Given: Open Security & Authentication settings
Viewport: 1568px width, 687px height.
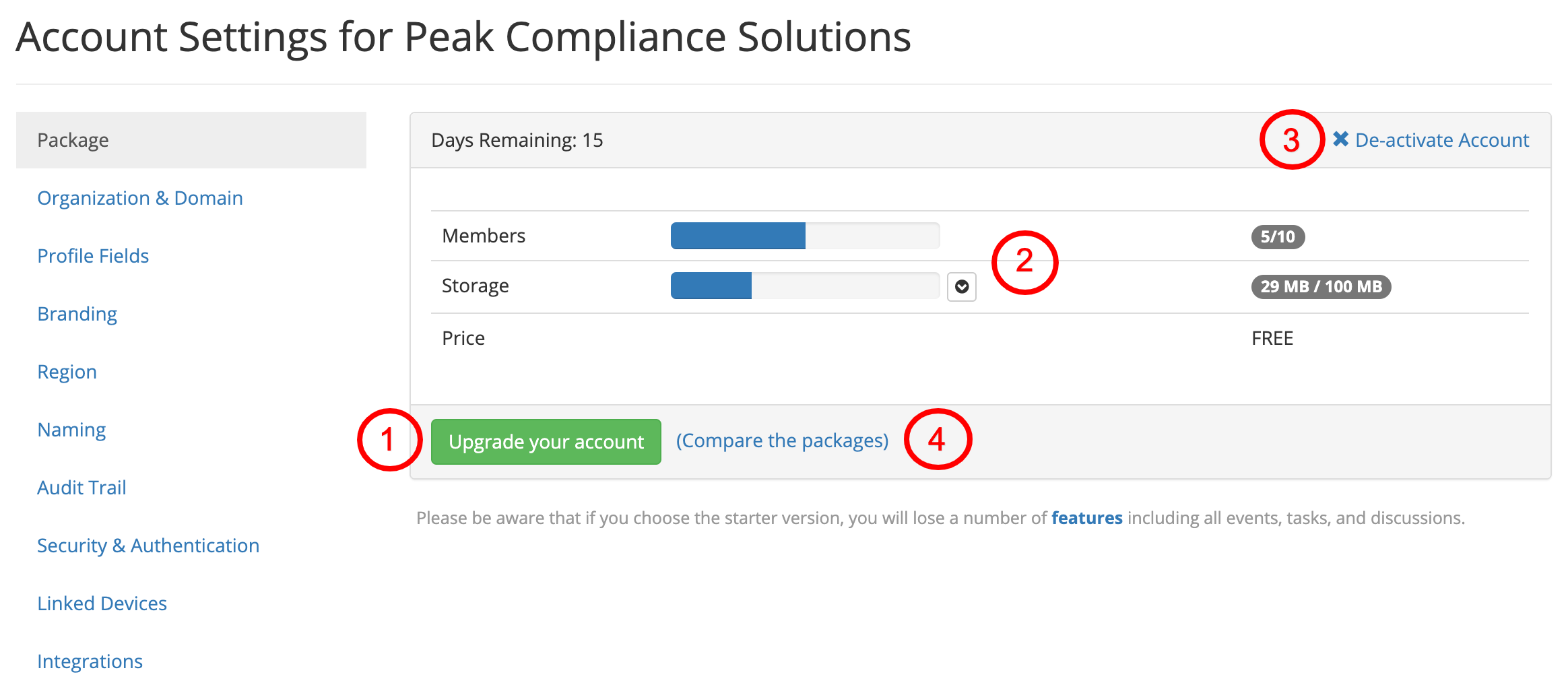Looking at the screenshot, I should coord(148,546).
